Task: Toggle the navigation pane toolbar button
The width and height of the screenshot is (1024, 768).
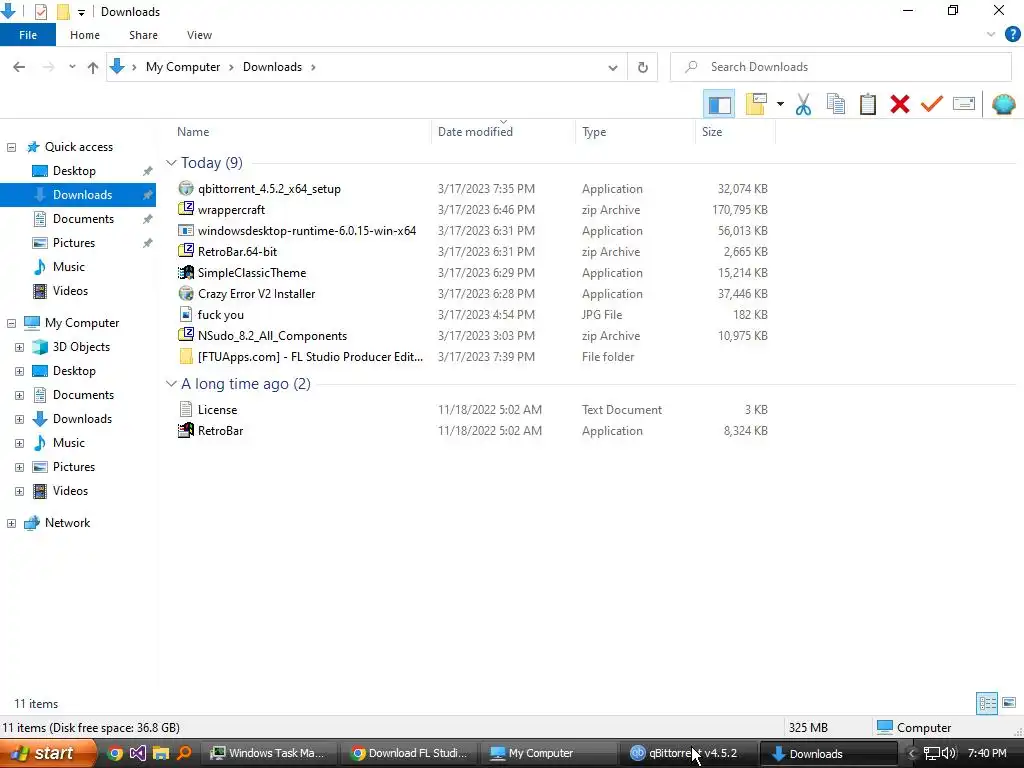Action: pos(719,104)
